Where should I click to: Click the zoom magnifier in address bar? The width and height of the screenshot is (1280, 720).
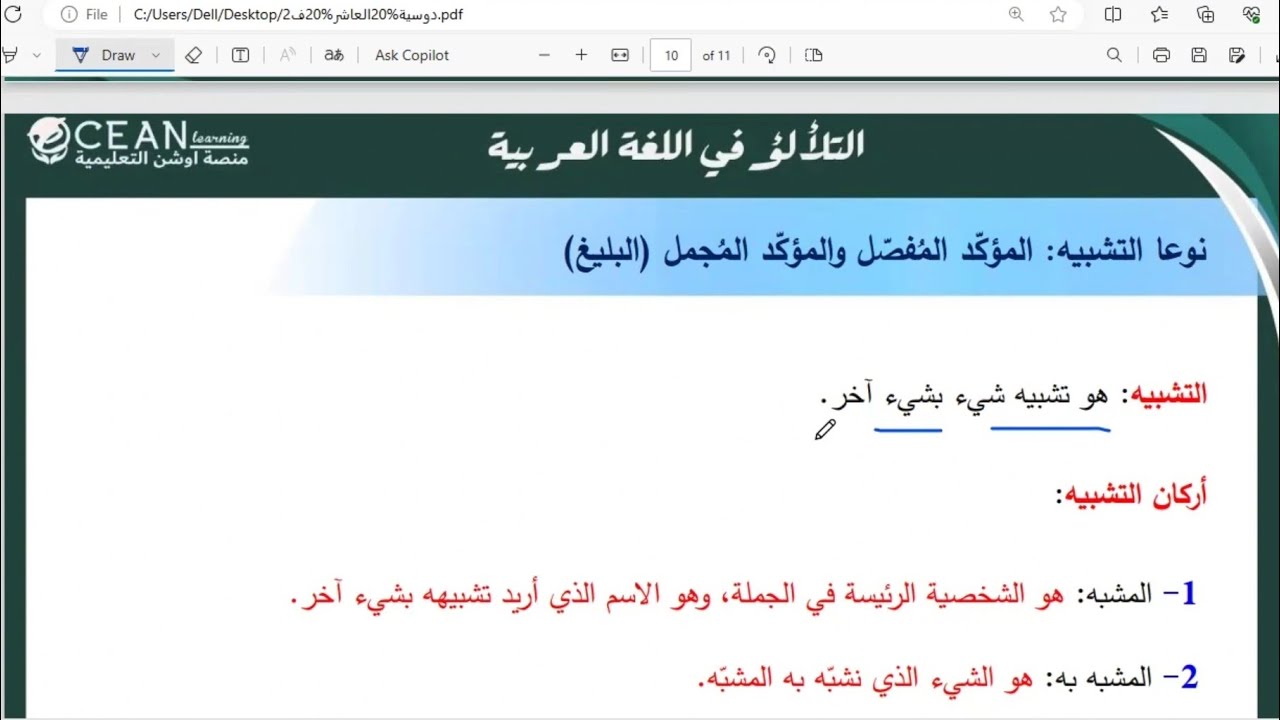[x=1016, y=14]
